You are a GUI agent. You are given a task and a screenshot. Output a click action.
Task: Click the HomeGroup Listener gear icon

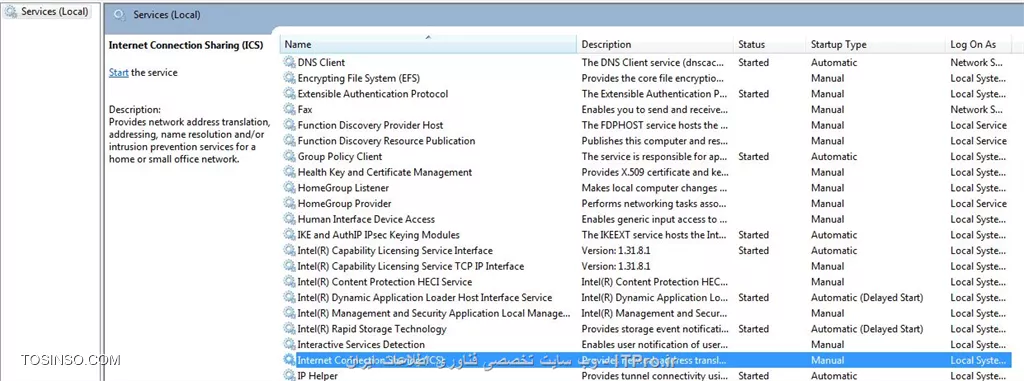tap(289, 188)
